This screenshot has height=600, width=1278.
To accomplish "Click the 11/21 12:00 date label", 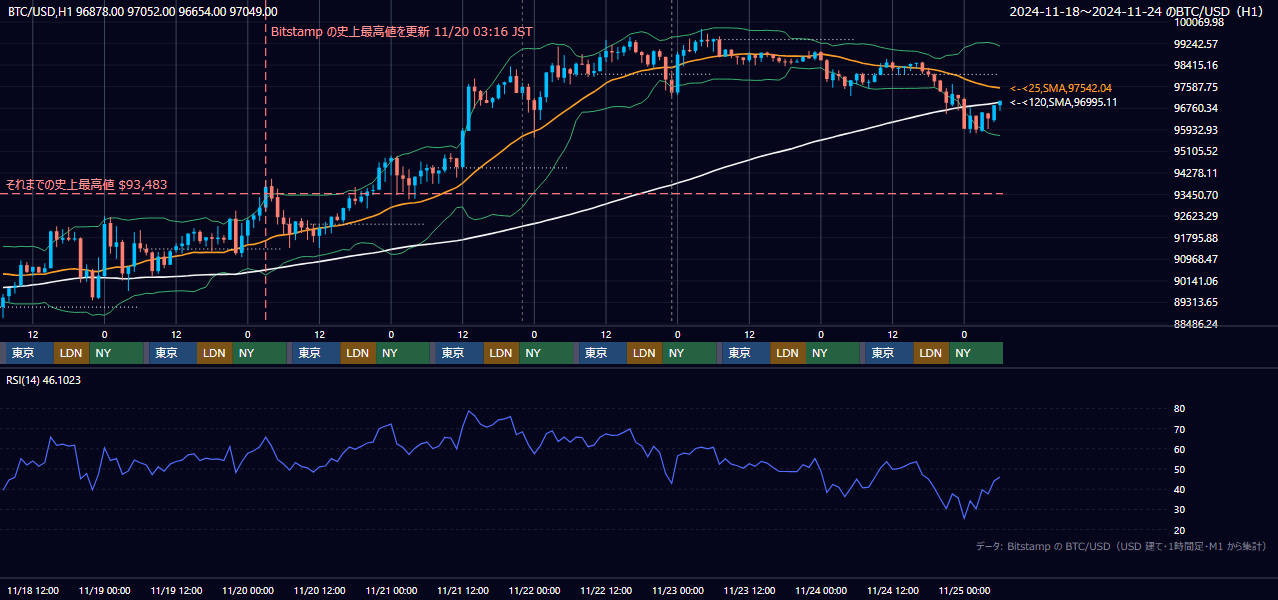I will [x=463, y=590].
